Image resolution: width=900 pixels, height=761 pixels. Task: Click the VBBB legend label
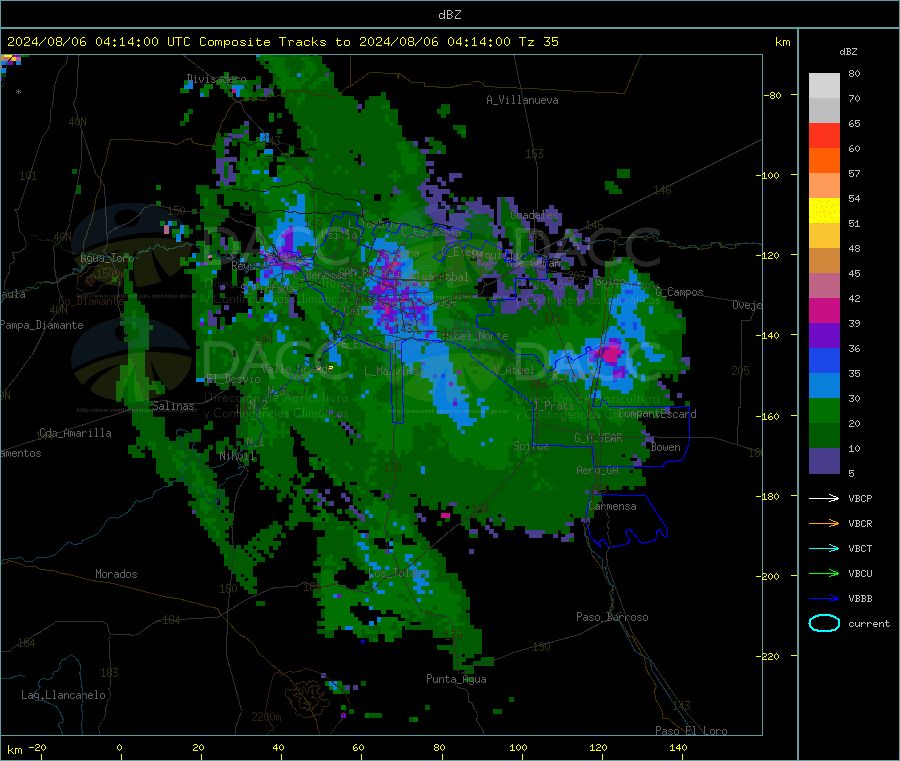click(860, 599)
